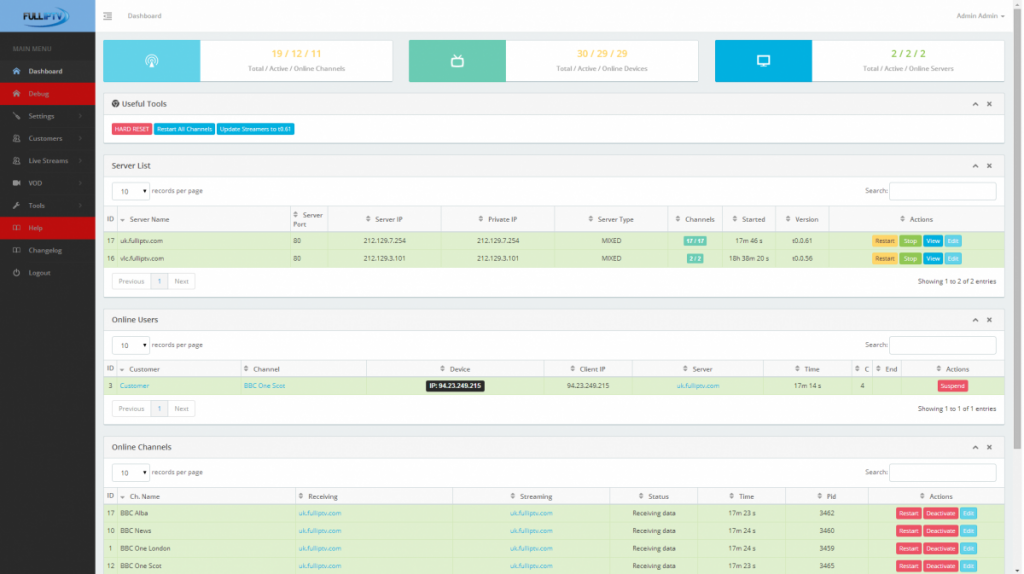Close the Online Channels panel

click(989, 448)
